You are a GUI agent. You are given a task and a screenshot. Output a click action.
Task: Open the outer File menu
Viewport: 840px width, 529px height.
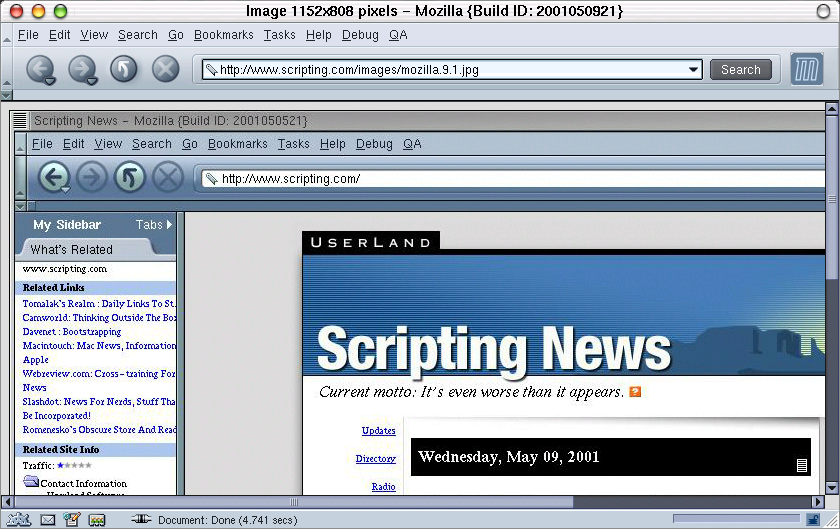coord(28,35)
